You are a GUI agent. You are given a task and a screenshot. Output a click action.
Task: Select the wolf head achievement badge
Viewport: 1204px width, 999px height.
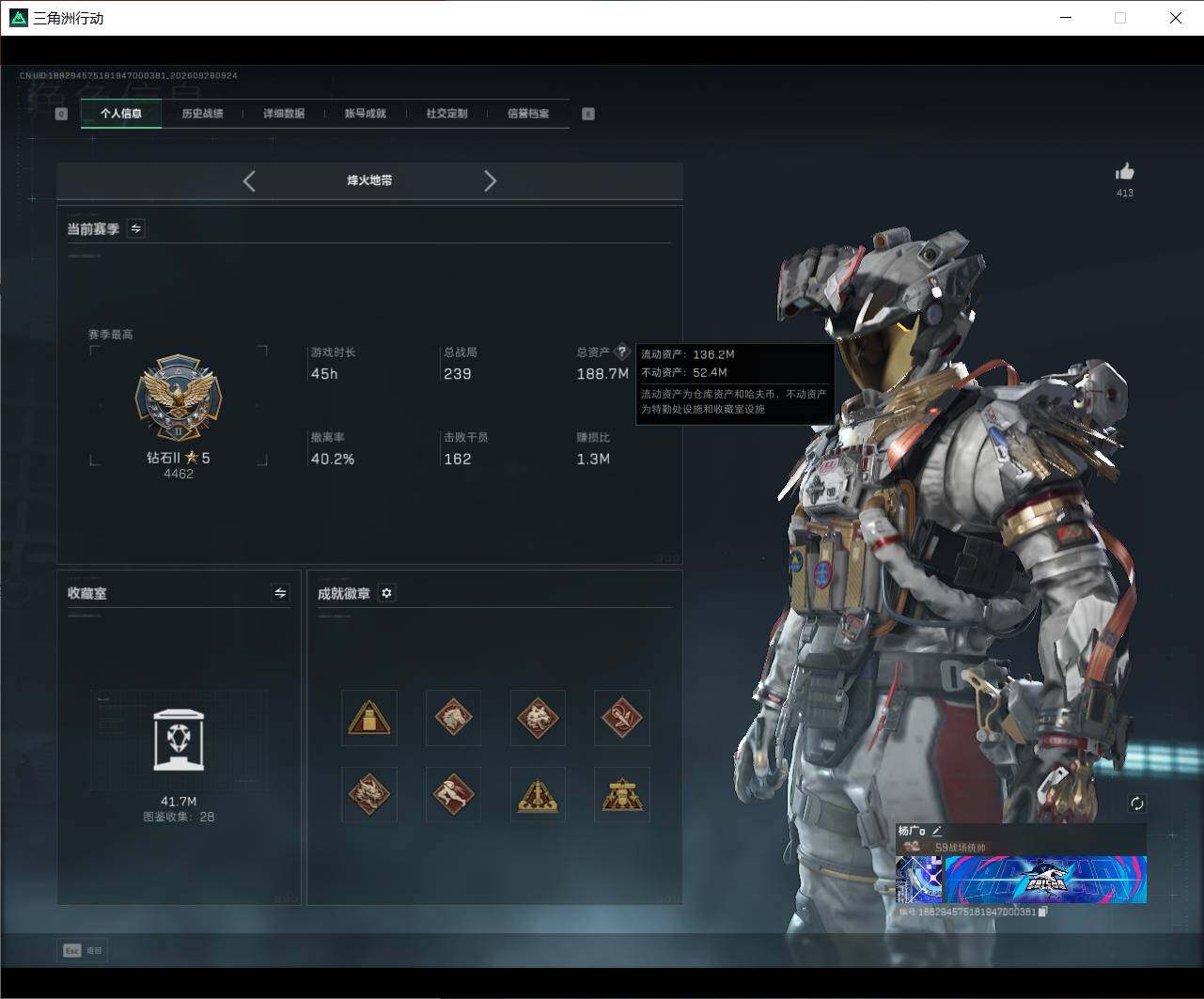[538, 718]
